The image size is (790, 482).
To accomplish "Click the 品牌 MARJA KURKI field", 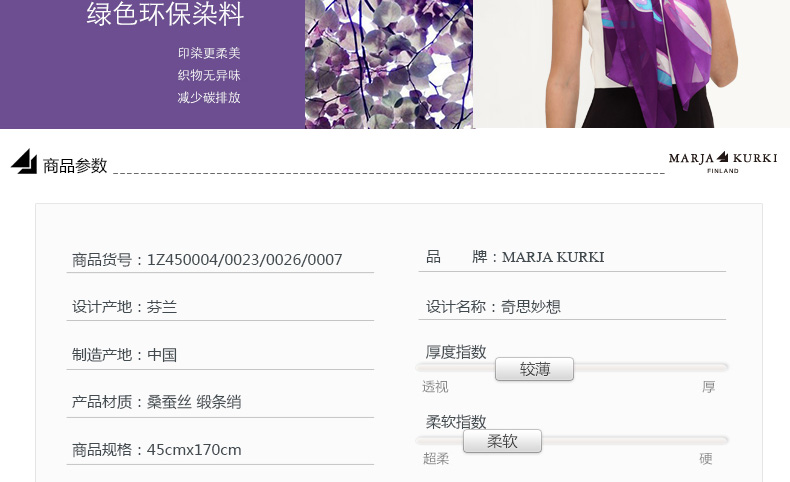I will click(572, 257).
